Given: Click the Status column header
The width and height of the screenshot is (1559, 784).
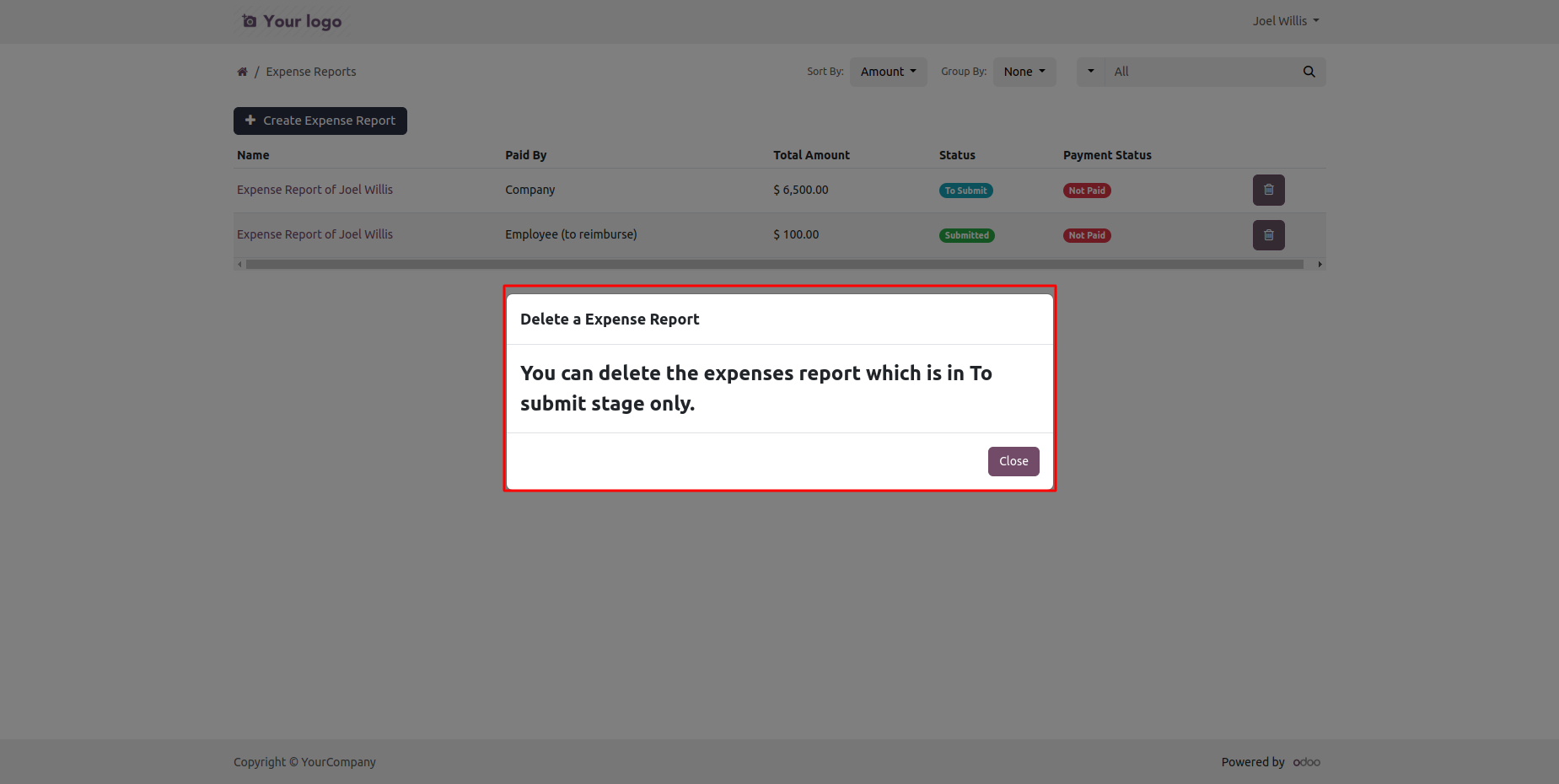Looking at the screenshot, I should click(957, 155).
